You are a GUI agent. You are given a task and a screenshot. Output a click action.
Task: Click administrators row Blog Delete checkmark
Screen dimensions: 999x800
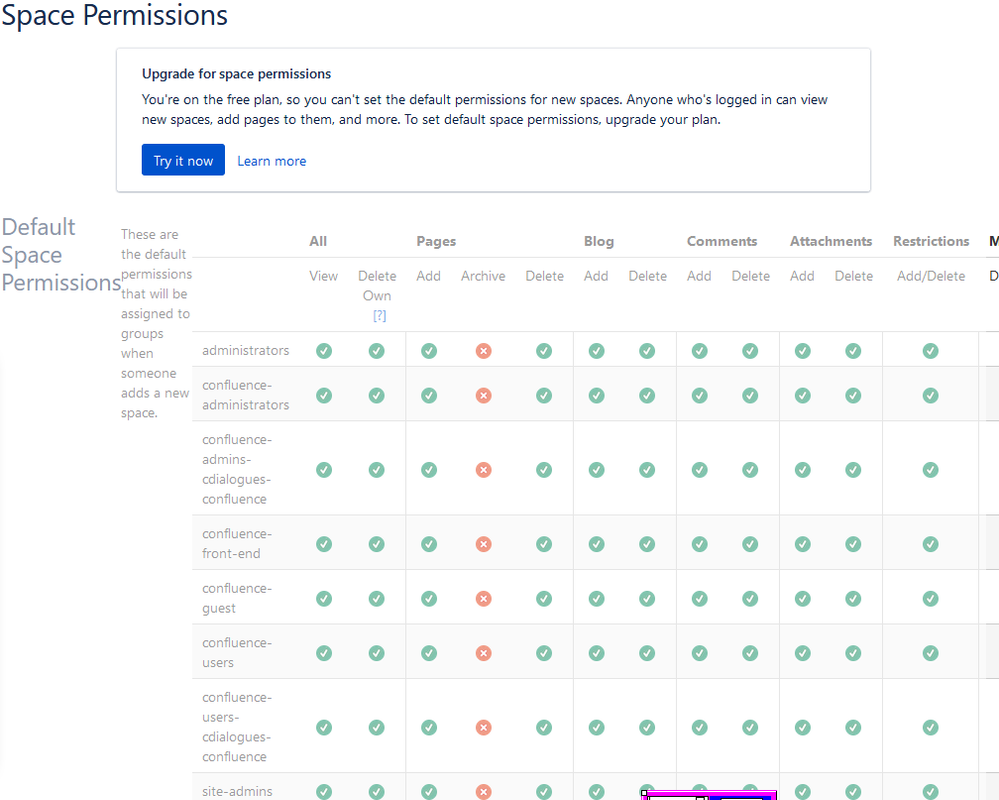click(x=647, y=351)
